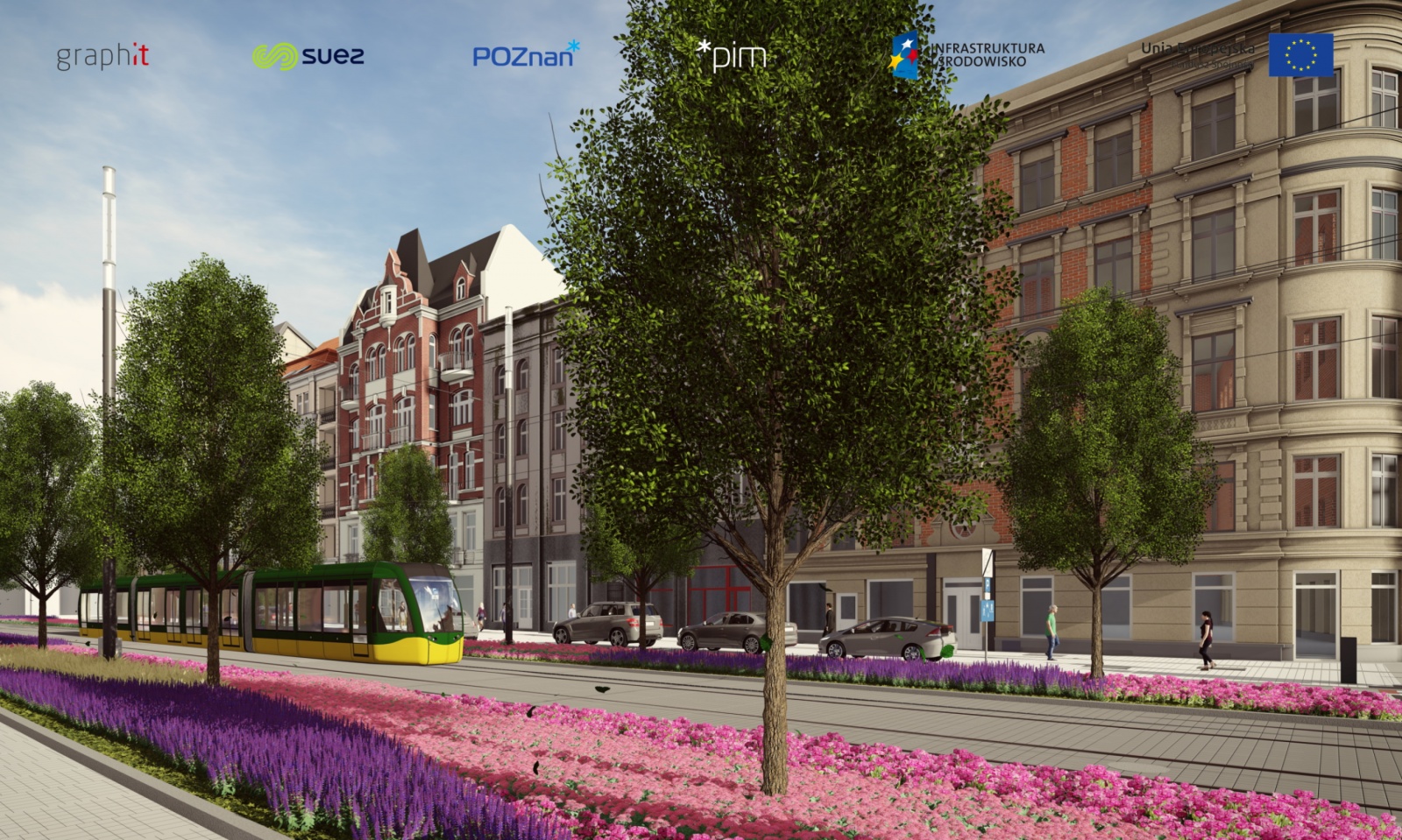Select the pedestrian in the green shirt

pos(1051,631)
